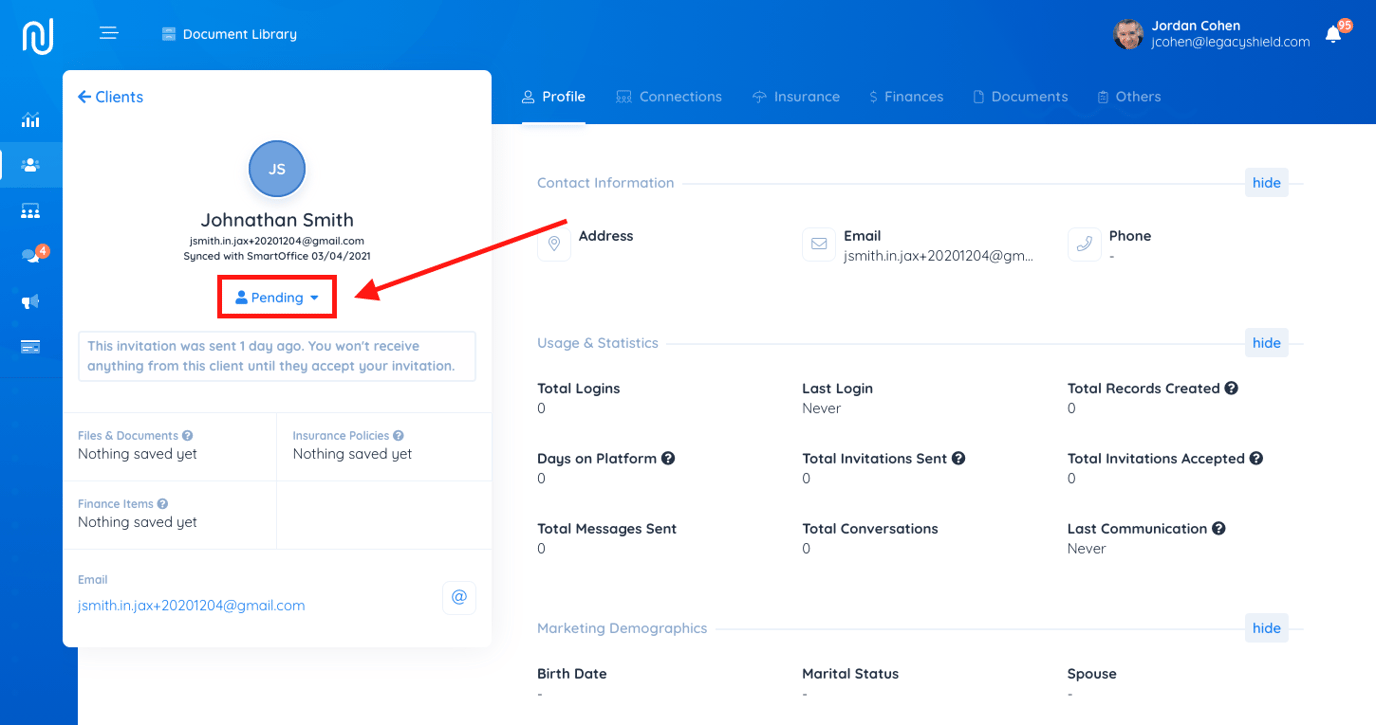Hide the Contact Information section
The width and height of the screenshot is (1376, 725).
coord(1266,182)
